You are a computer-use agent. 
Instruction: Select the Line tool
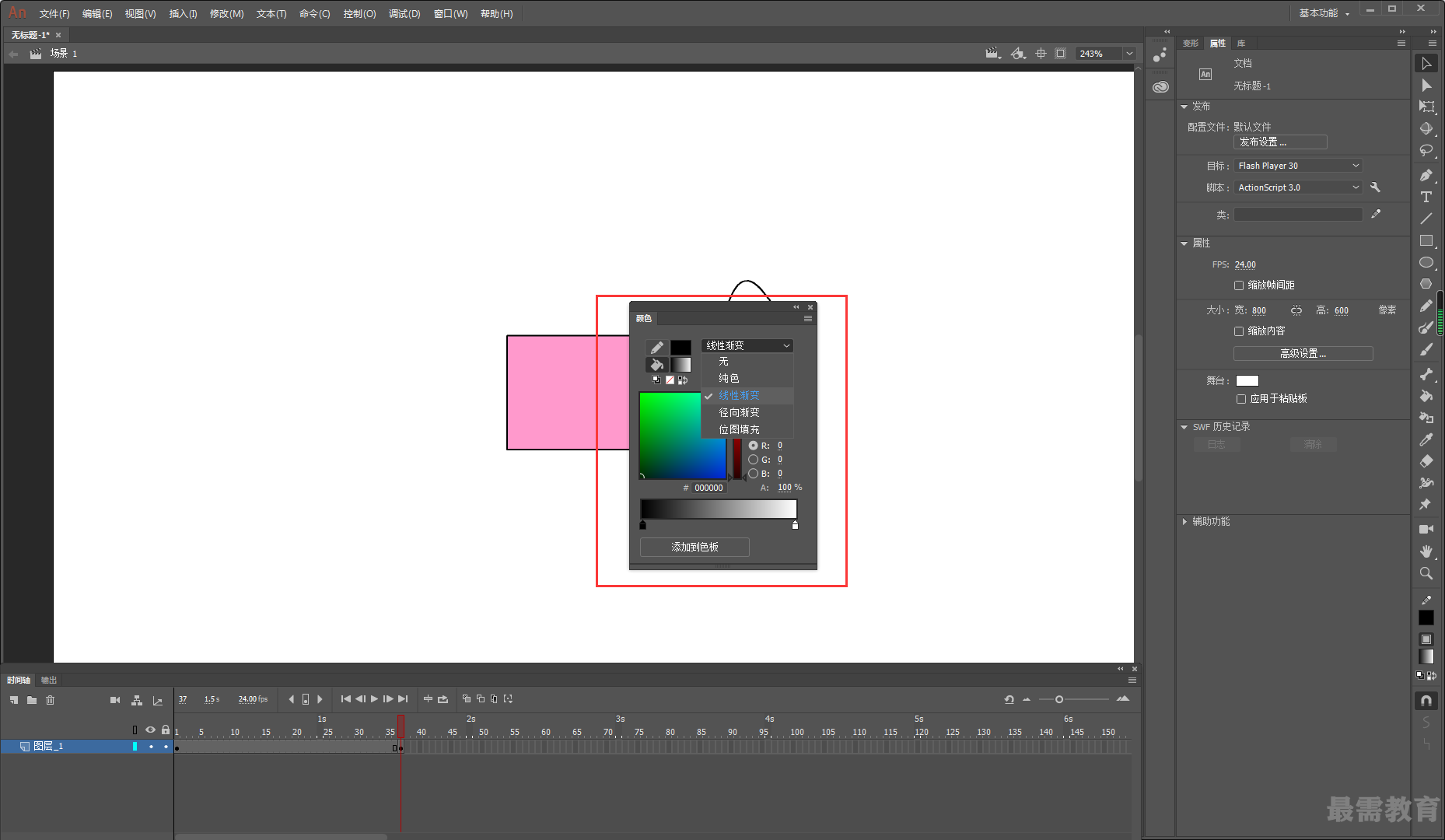coord(1426,219)
